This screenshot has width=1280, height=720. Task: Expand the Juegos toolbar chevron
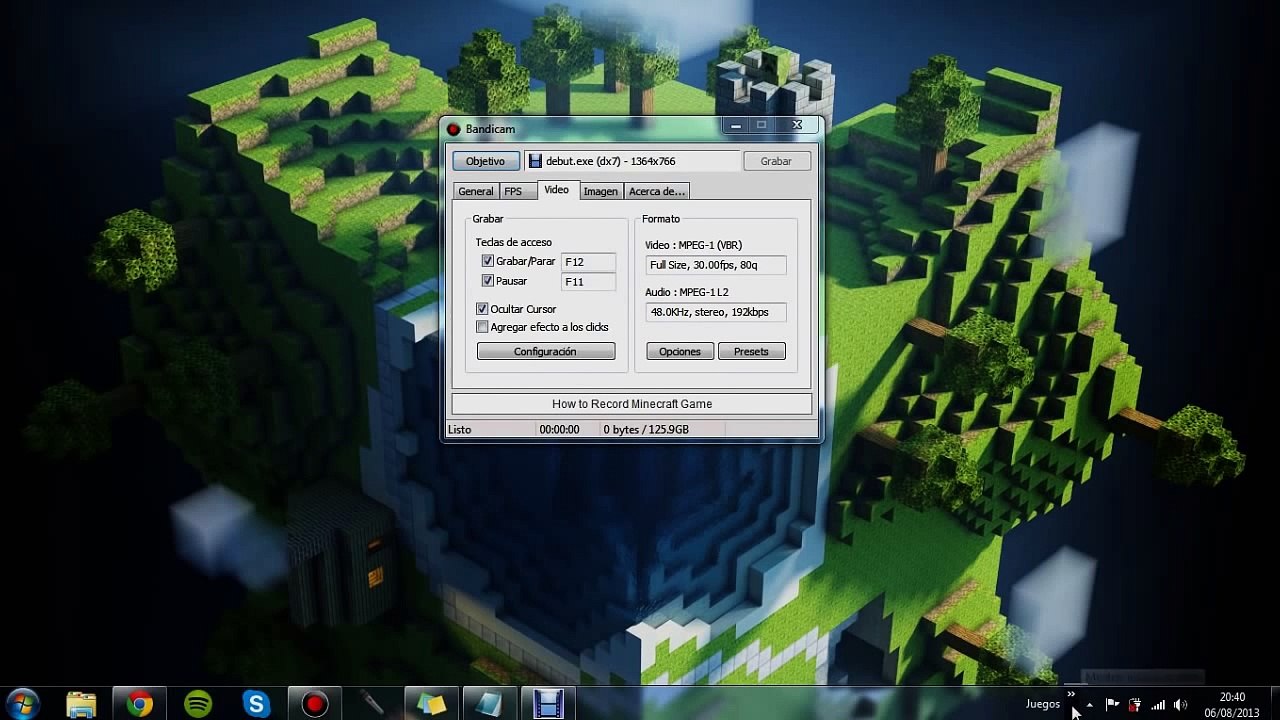pos(1071,694)
